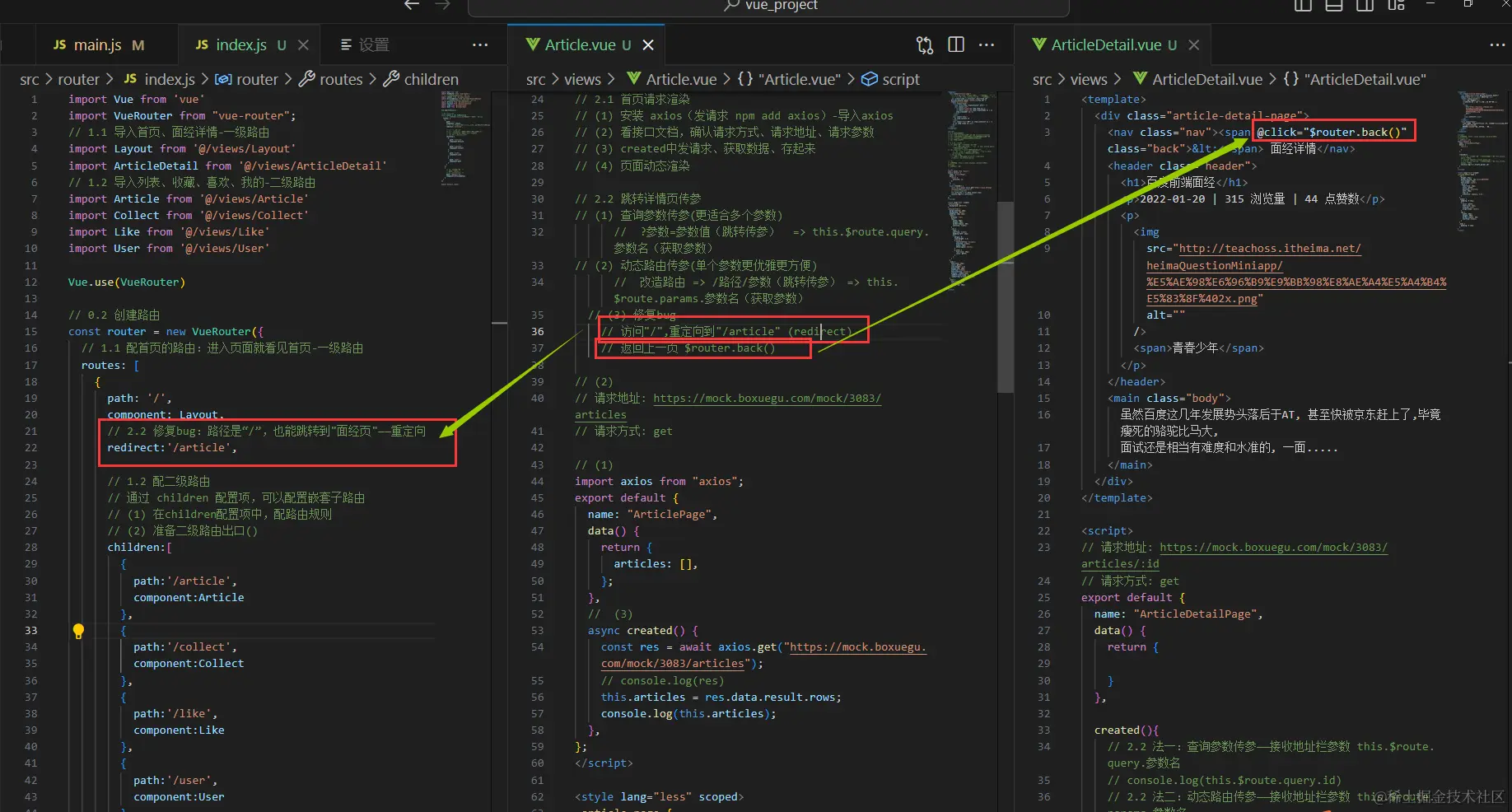
Task: Open the vue_project command center search
Action: [768, 6]
